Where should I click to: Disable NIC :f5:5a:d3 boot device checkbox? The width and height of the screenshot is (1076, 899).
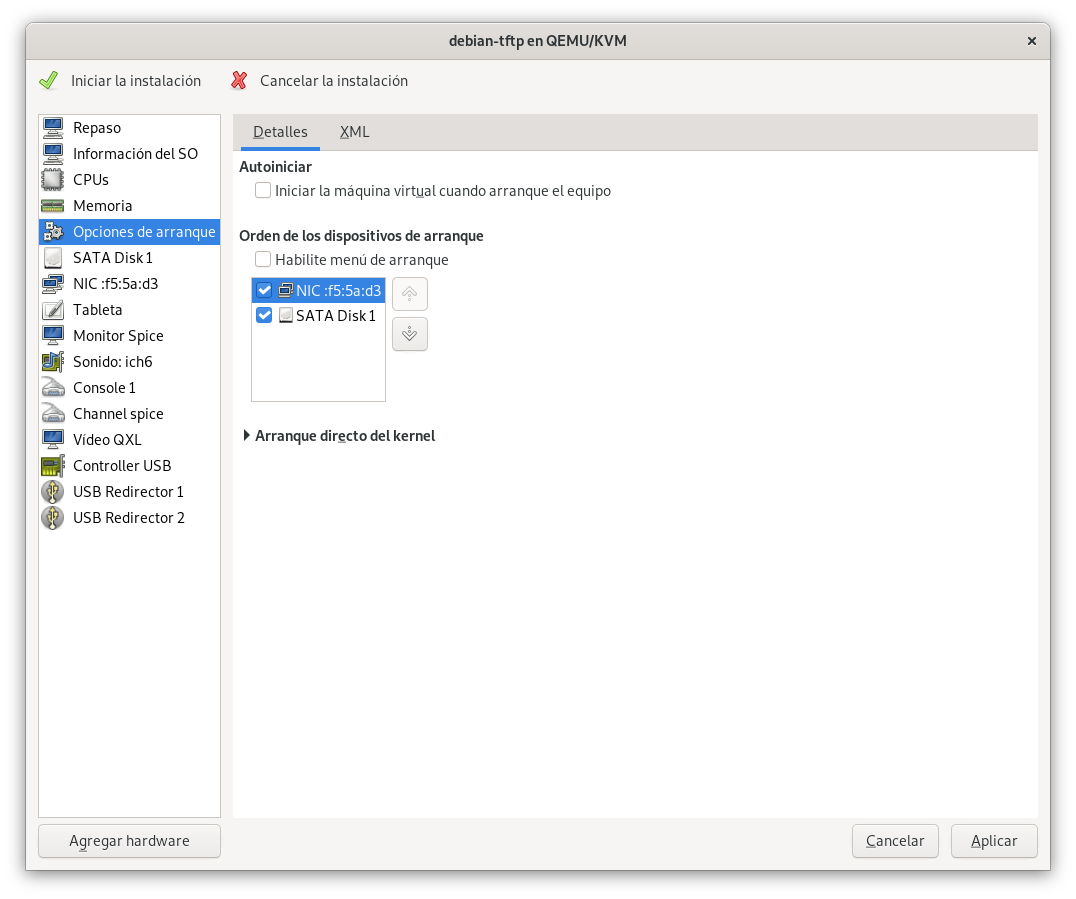click(x=264, y=291)
